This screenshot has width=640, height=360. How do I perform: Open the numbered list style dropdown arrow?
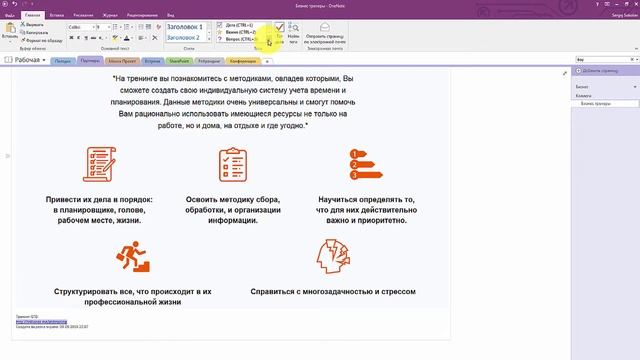pyautogui.click(x=132, y=27)
